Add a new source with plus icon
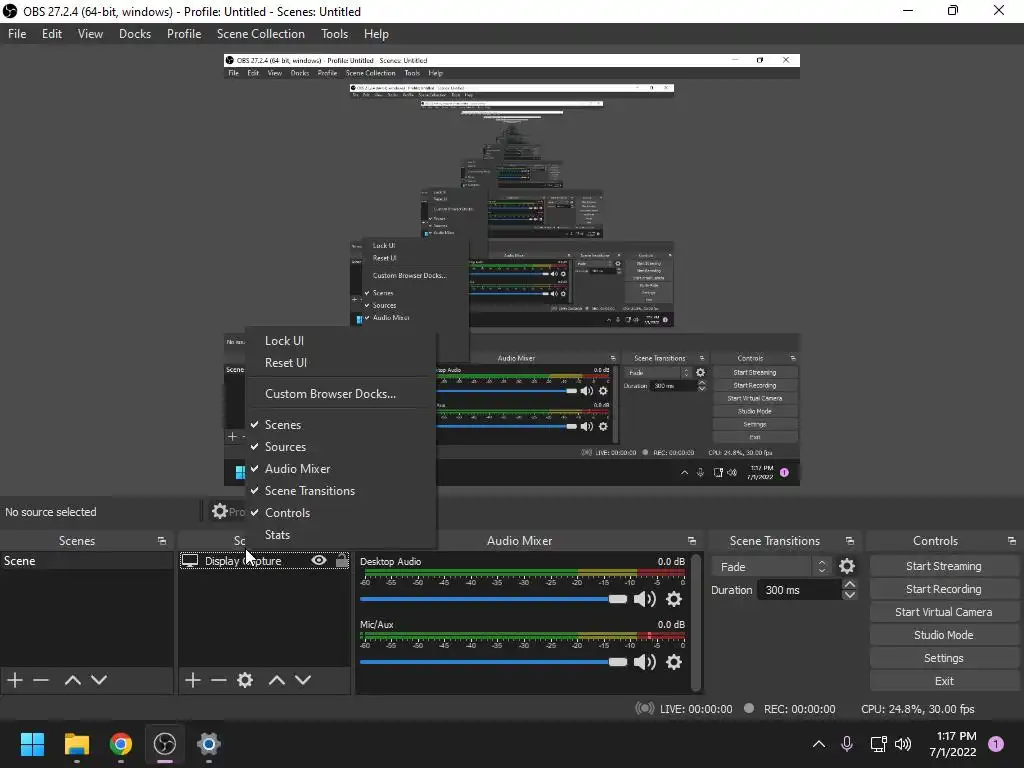Viewport: 1024px width, 768px height. pyautogui.click(x=193, y=680)
